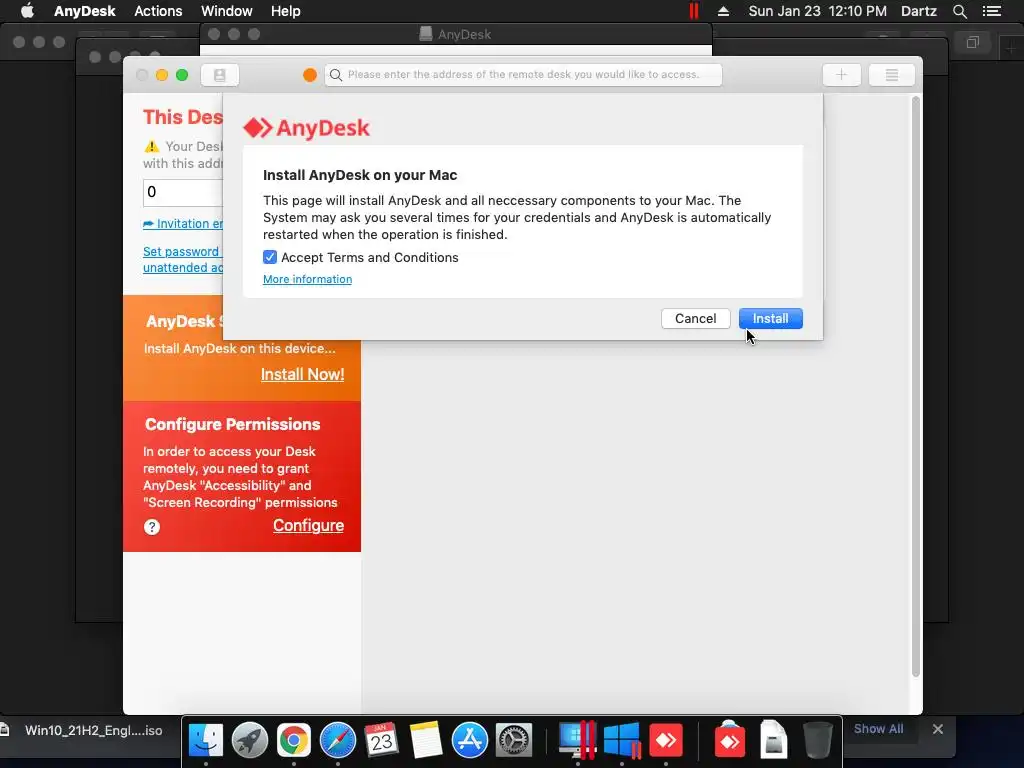Open the Window menu

click(x=227, y=11)
